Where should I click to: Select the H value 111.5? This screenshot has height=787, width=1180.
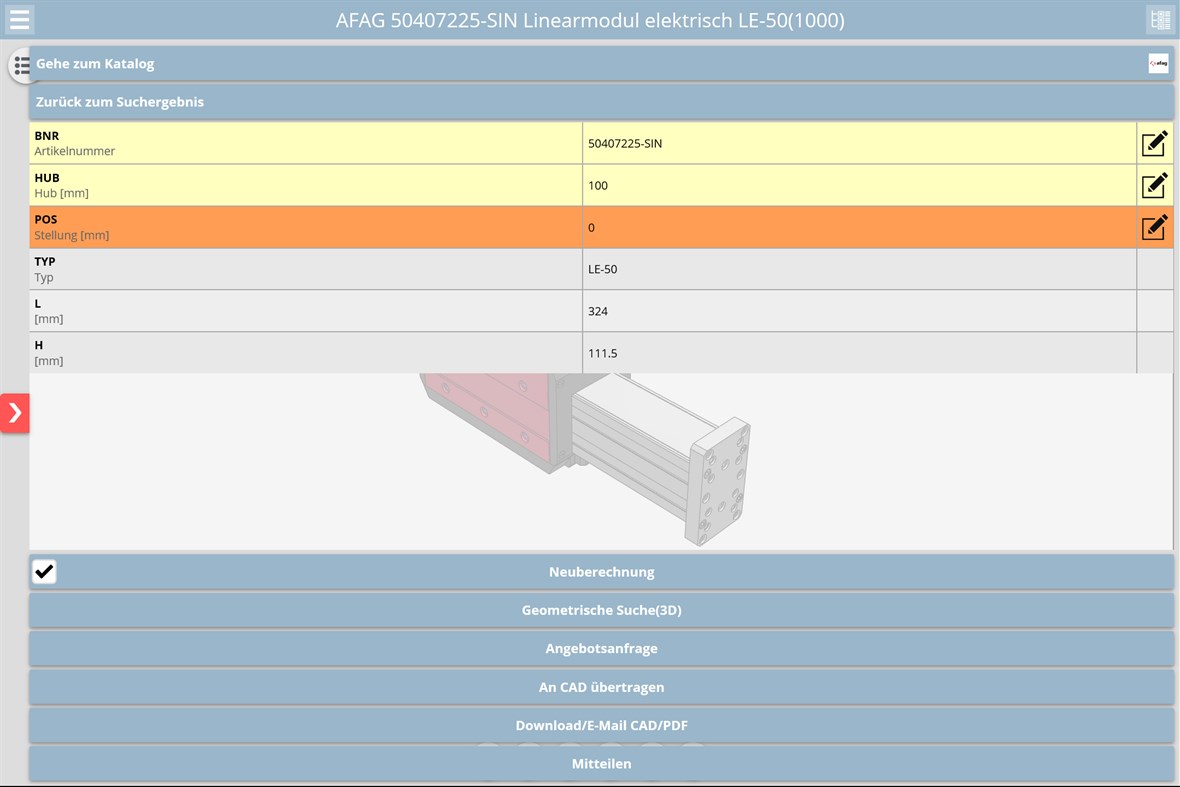tap(602, 354)
